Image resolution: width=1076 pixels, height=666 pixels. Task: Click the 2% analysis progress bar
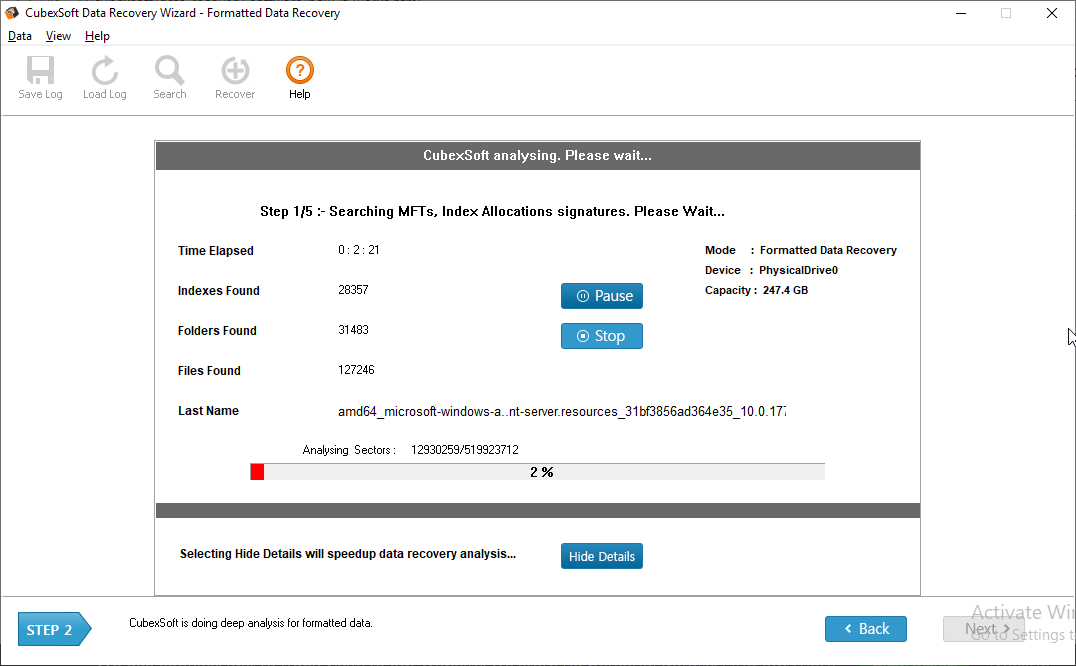pyautogui.click(x=537, y=472)
